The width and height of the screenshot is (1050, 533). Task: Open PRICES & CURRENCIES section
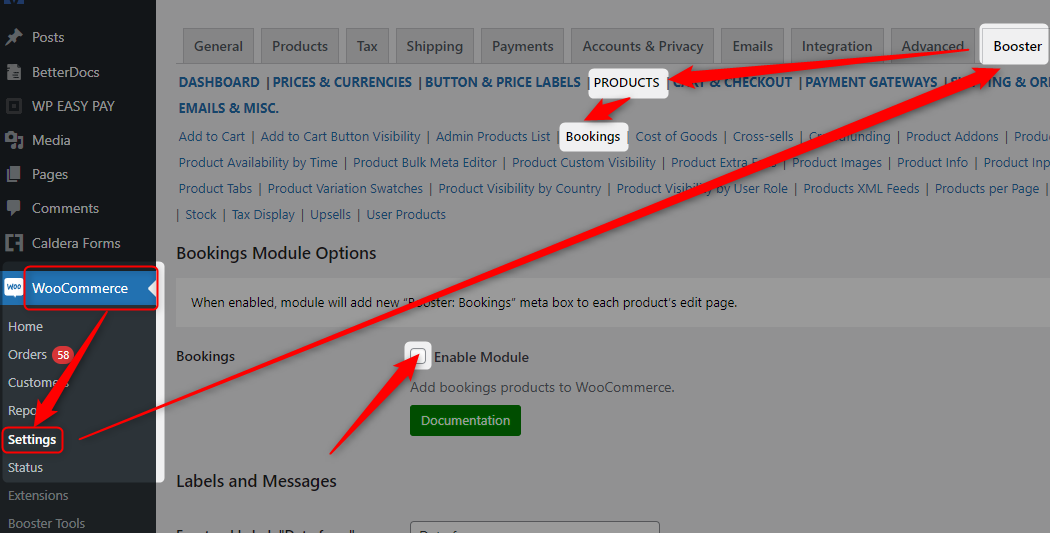(342, 82)
